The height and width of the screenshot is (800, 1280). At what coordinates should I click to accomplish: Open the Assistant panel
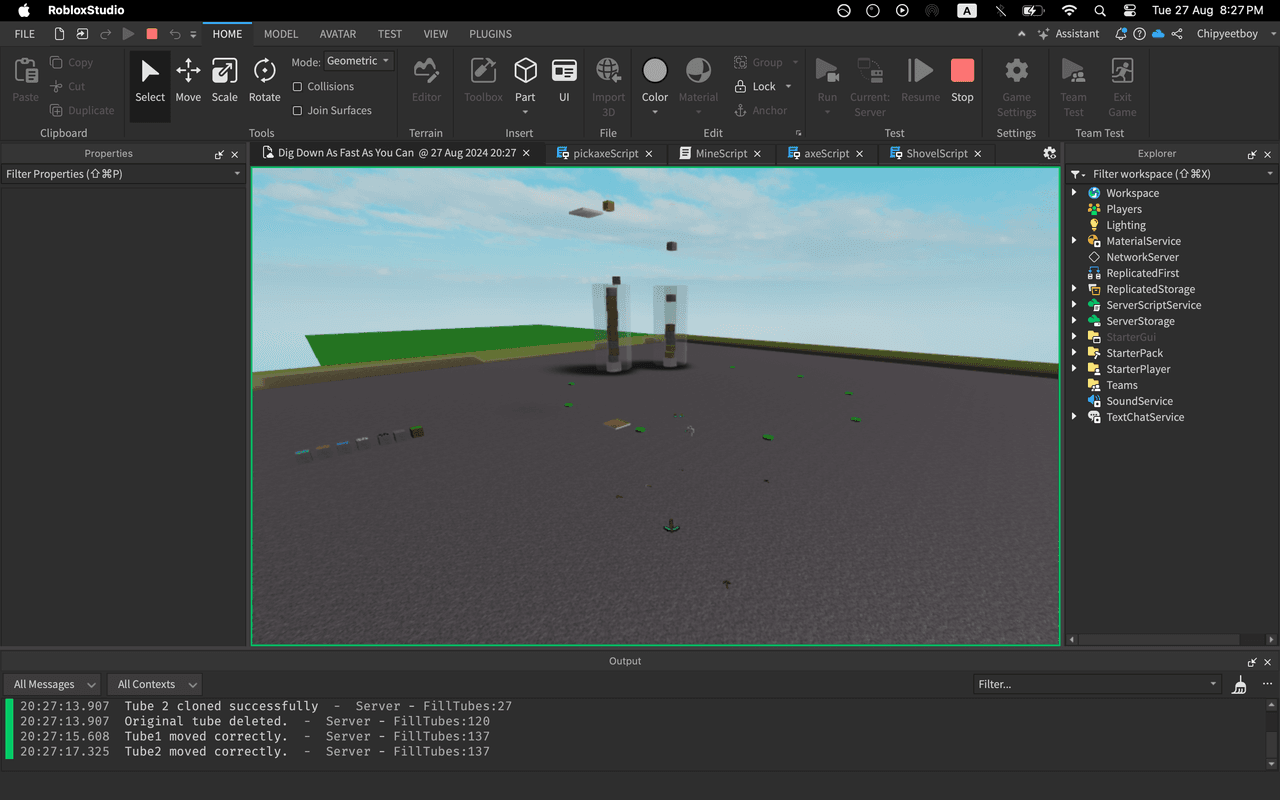[x=1068, y=34]
